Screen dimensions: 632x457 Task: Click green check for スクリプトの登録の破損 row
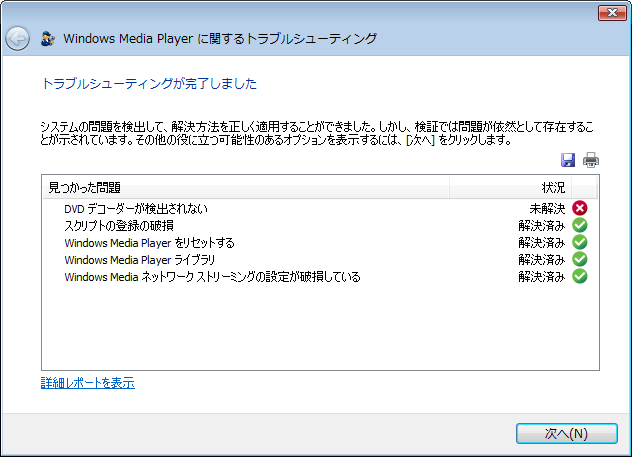tap(580, 225)
